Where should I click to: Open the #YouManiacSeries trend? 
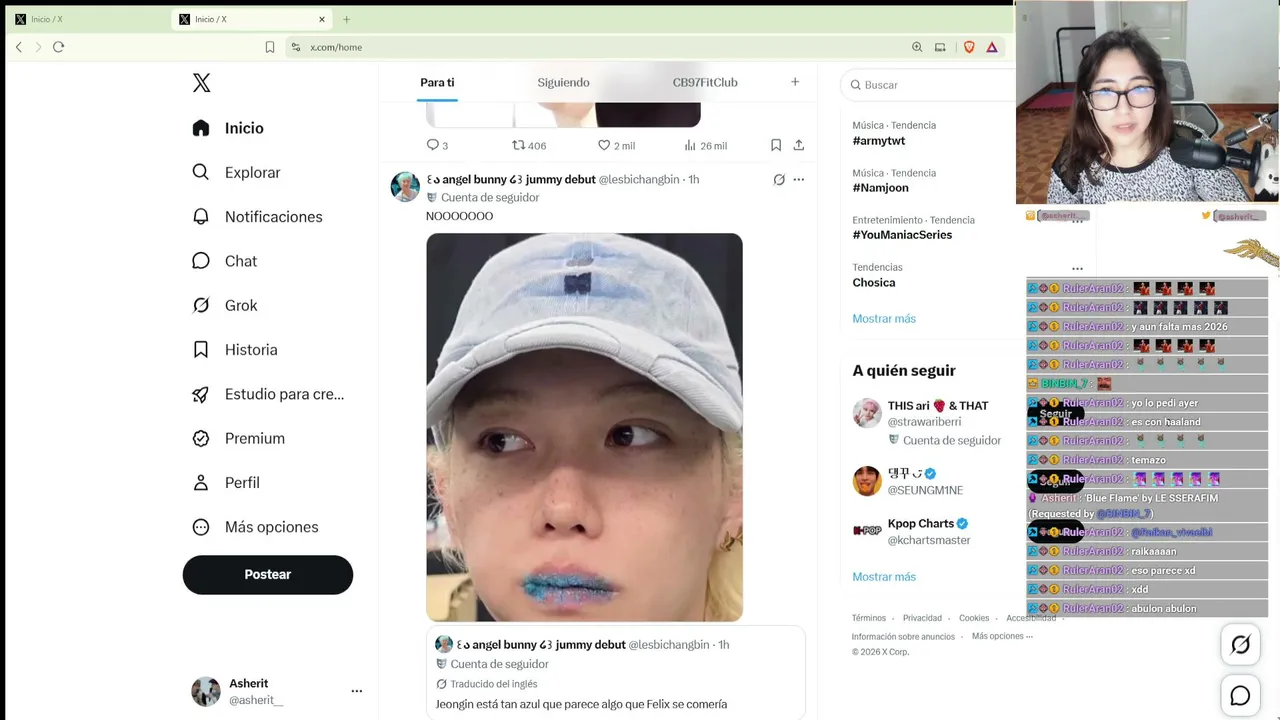[x=902, y=235]
